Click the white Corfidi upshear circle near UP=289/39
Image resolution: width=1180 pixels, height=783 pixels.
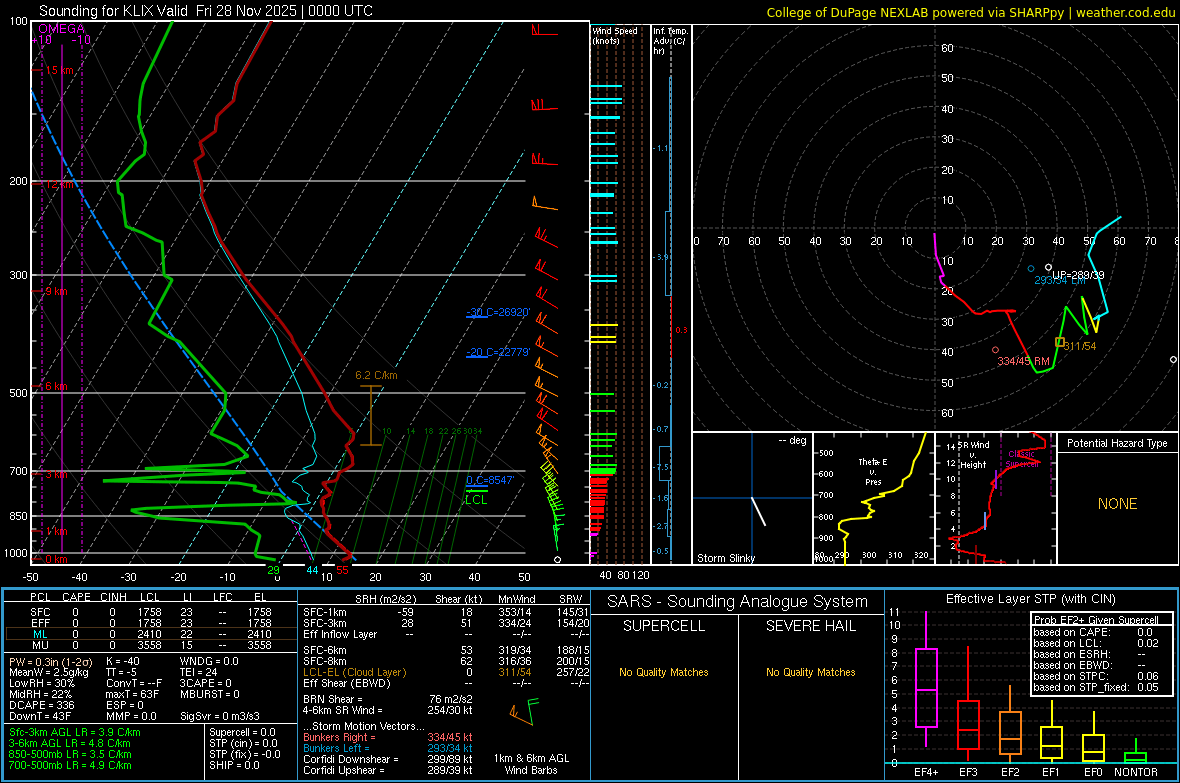[1048, 267]
